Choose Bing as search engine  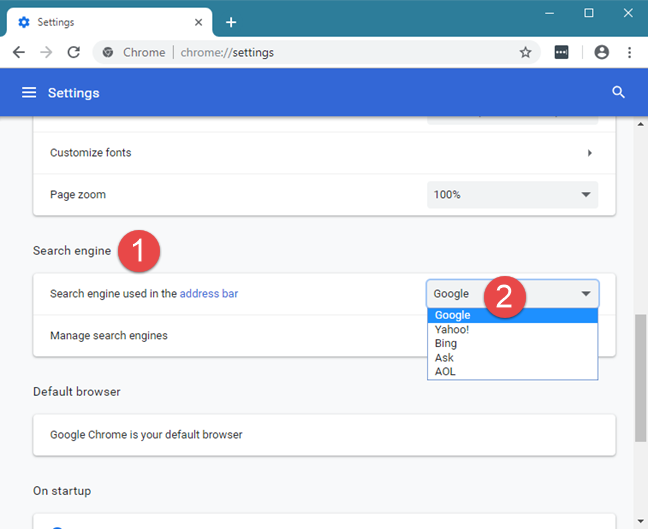(x=512, y=343)
